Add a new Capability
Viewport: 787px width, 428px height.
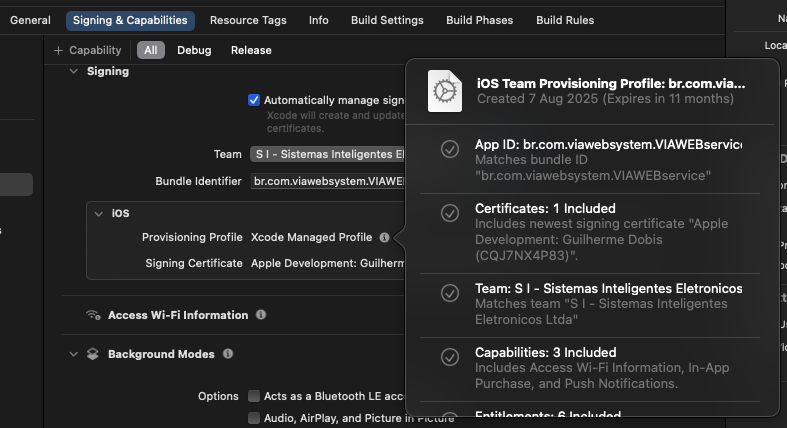pyautogui.click(x=87, y=50)
